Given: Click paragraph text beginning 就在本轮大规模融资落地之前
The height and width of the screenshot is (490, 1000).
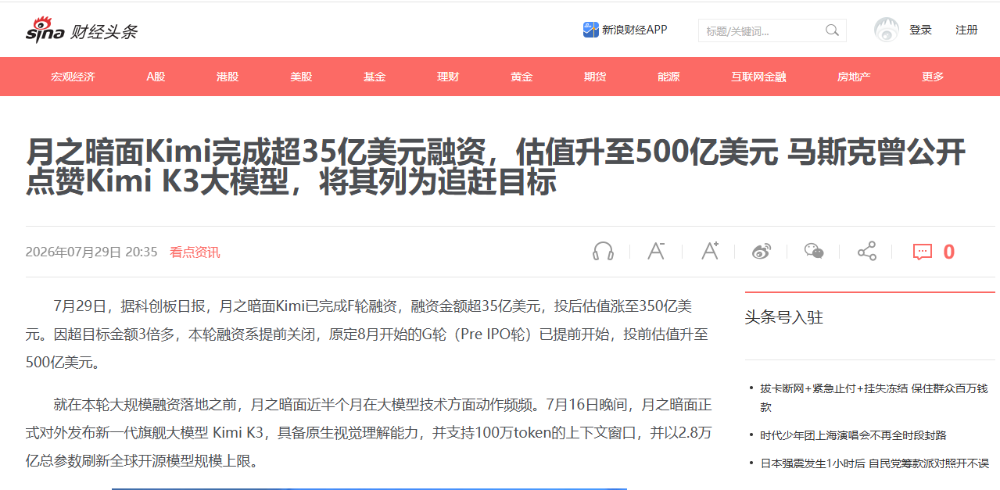Looking at the screenshot, I should [369, 433].
